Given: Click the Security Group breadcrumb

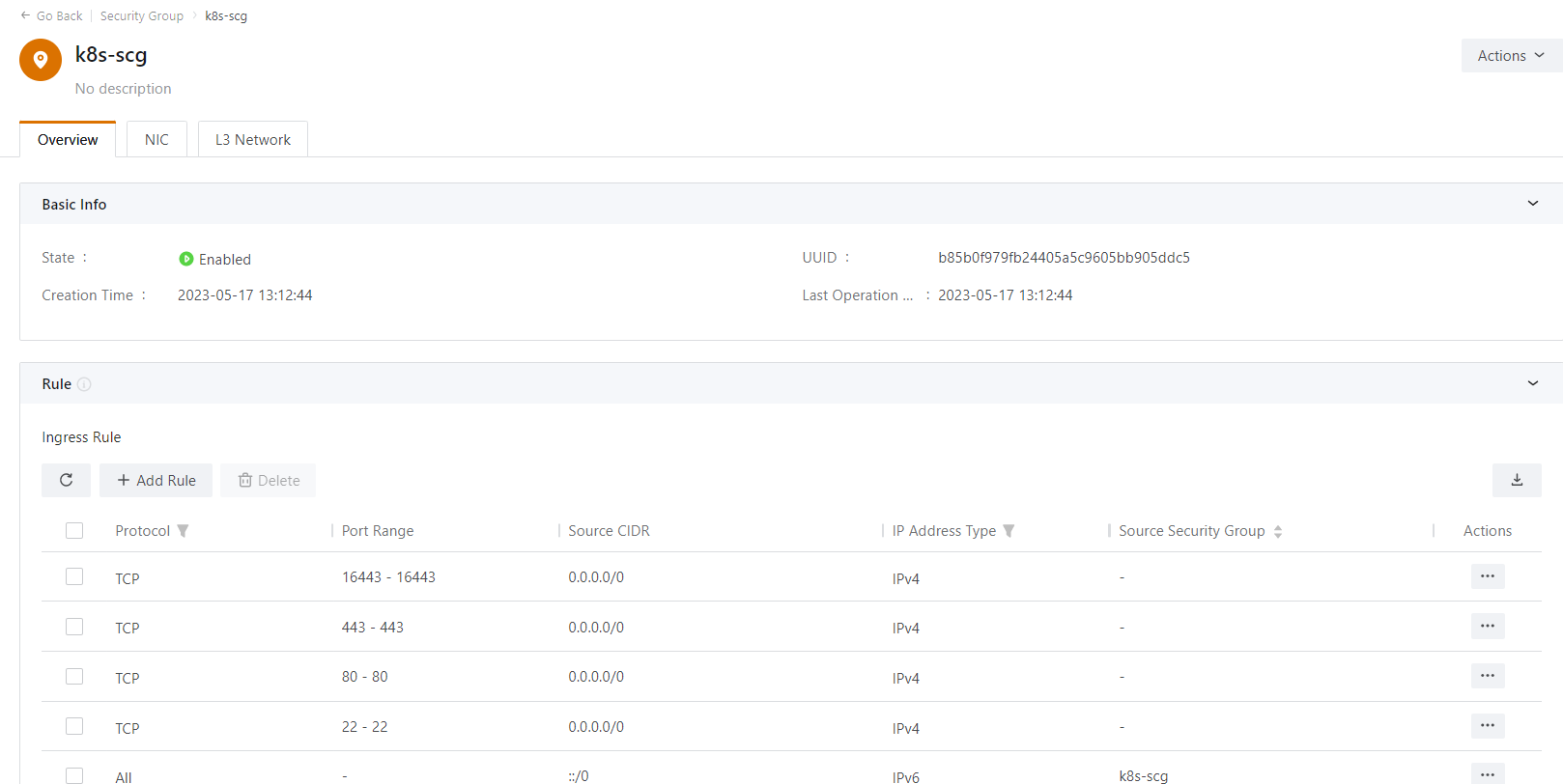Looking at the screenshot, I should tap(141, 15).
